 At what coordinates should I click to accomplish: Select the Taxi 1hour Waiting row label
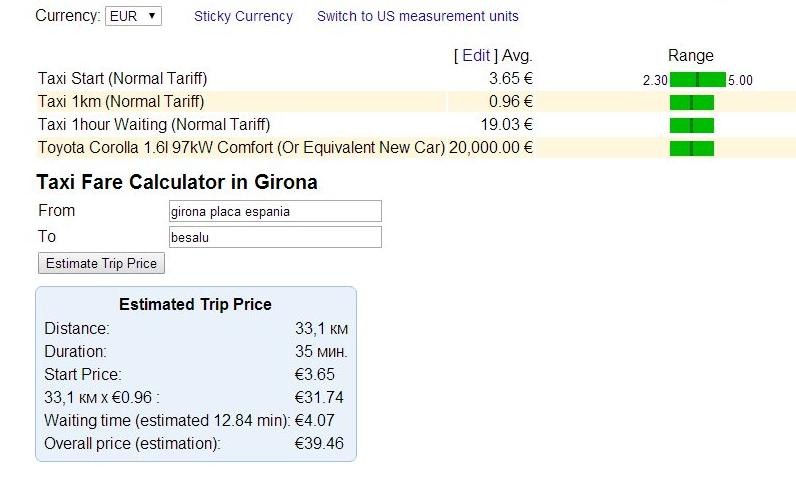[x=154, y=124]
